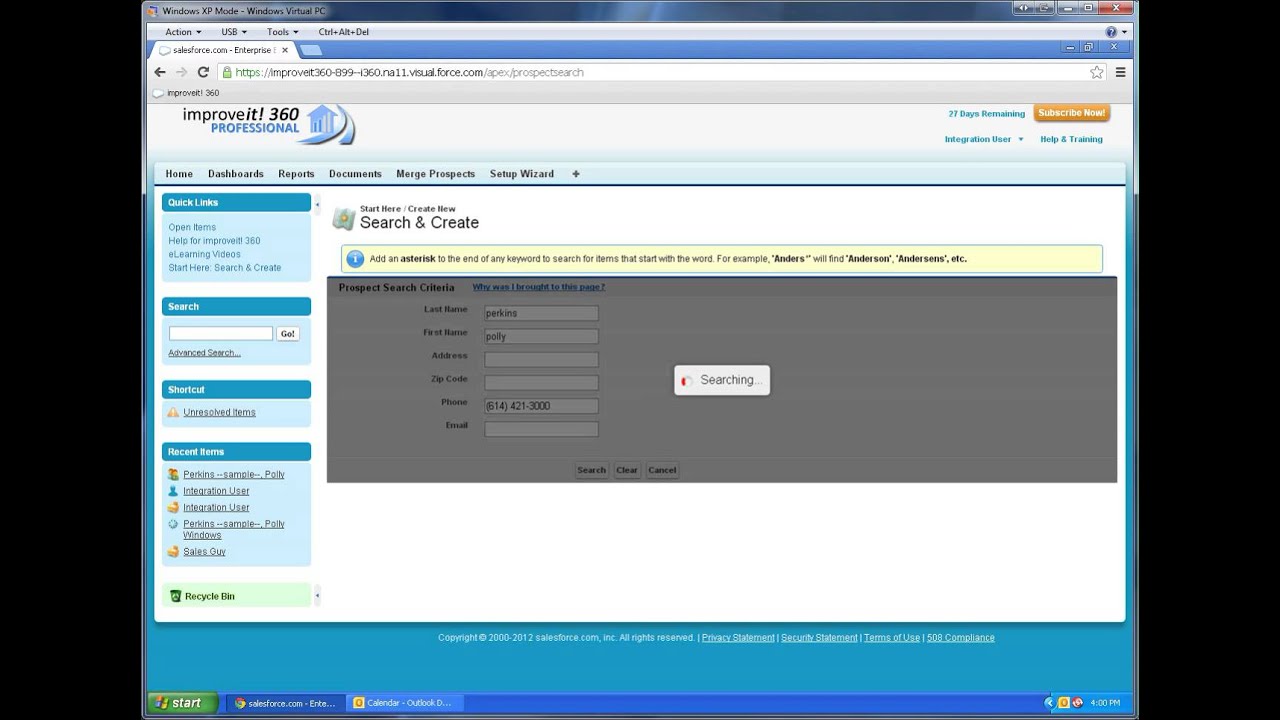Image resolution: width=1280 pixels, height=720 pixels.
Task: Open the Integration User dropdown arrow
Action: [x=1021, y=139]
